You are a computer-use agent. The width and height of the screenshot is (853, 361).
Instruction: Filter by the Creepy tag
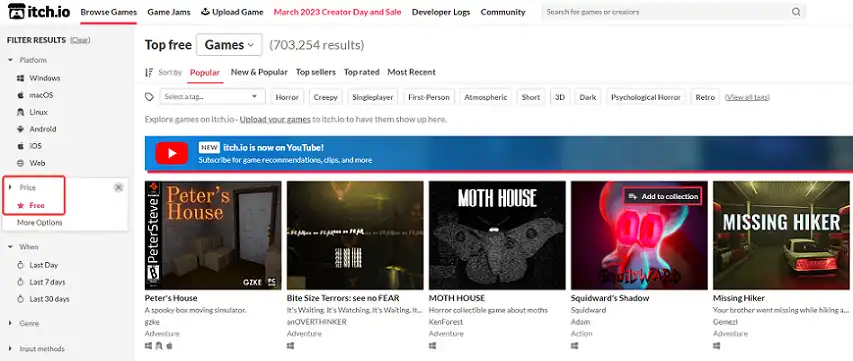(x=325, y=97)
